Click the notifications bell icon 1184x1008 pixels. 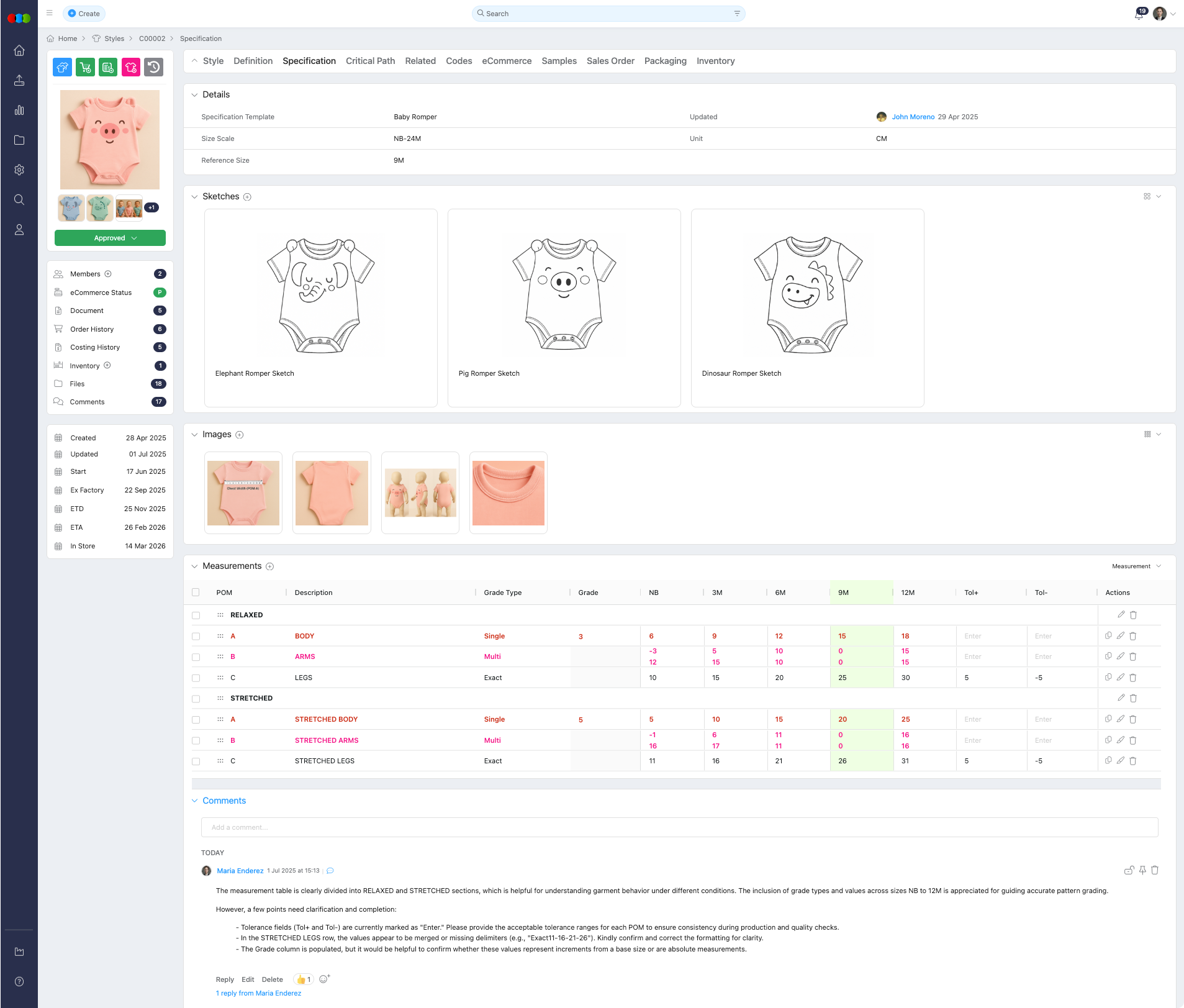click(1139, 14)
